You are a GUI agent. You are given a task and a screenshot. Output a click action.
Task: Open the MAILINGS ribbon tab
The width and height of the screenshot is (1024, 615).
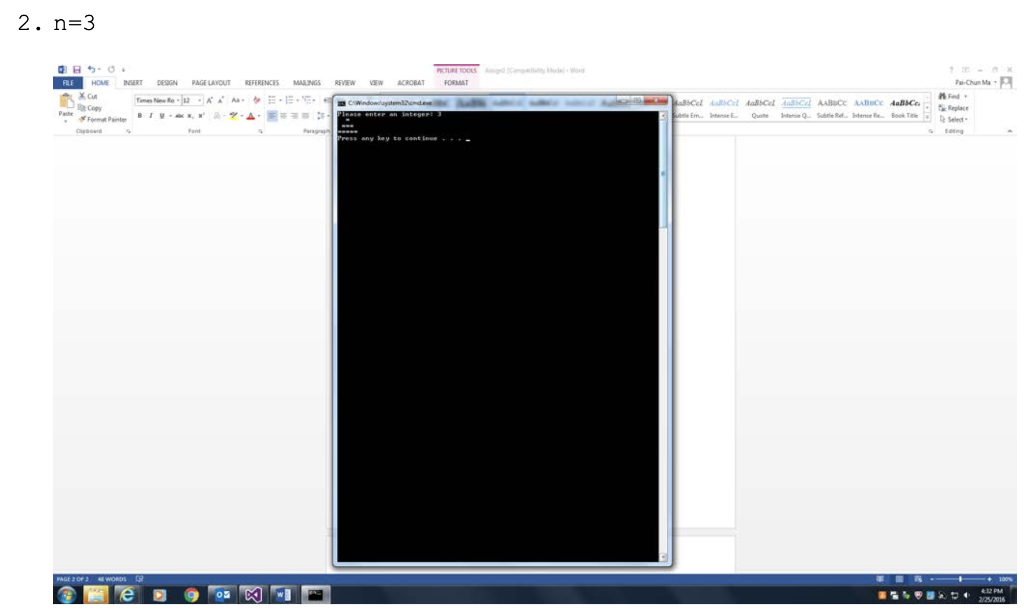(x=307, y=82)
